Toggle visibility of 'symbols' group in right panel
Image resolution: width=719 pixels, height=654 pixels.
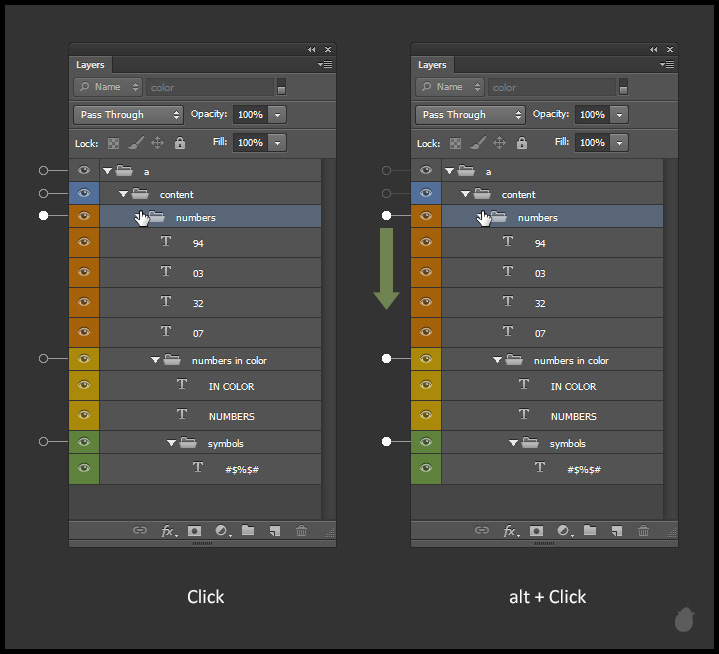[x=426, y=443]
